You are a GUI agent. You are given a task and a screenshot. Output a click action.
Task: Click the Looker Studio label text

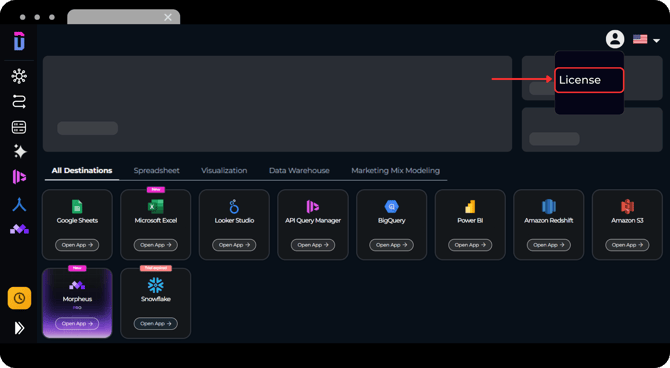click(234, 221)
